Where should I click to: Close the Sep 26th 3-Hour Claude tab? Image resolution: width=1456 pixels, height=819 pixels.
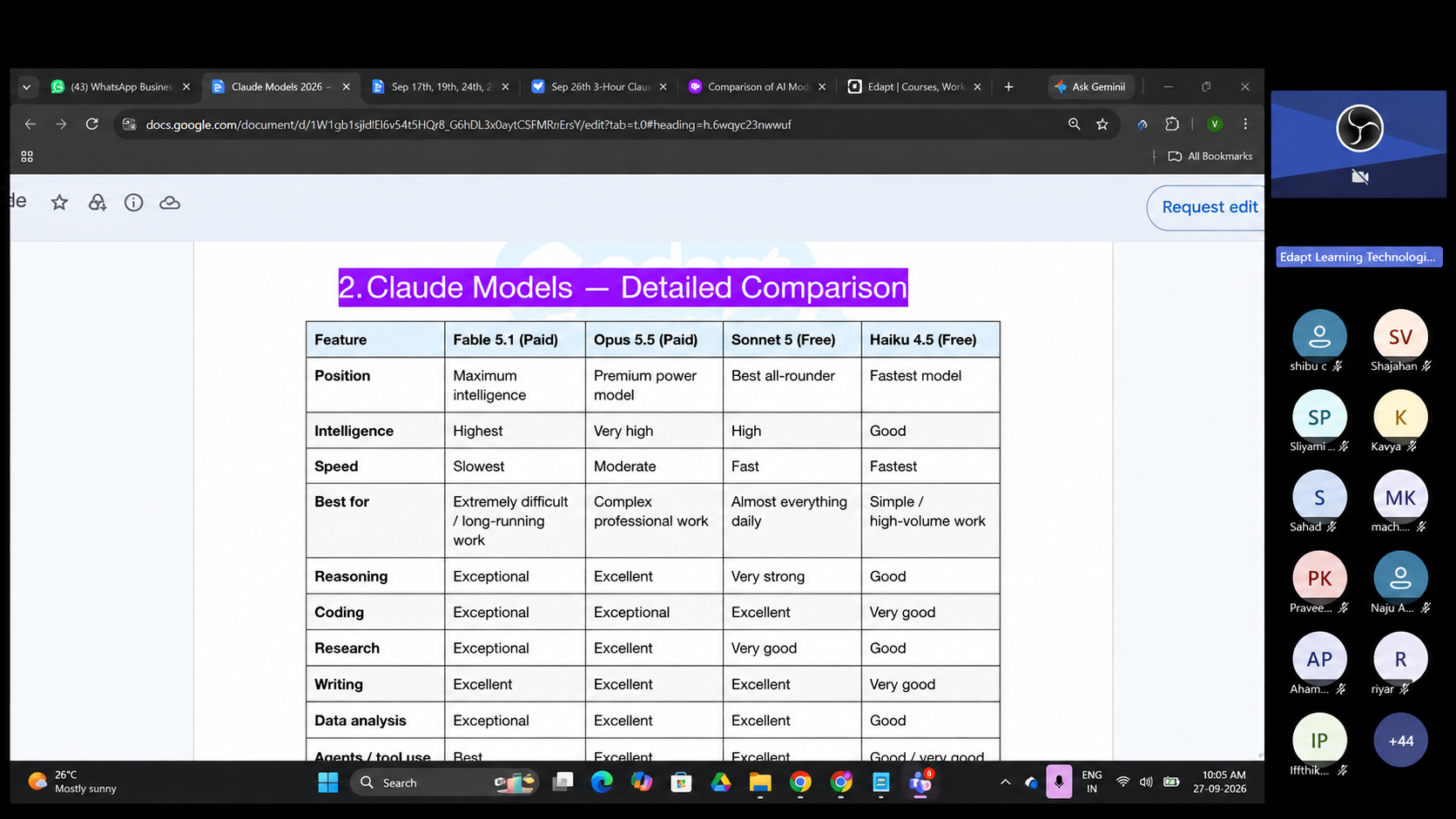(x=664, y=87)
